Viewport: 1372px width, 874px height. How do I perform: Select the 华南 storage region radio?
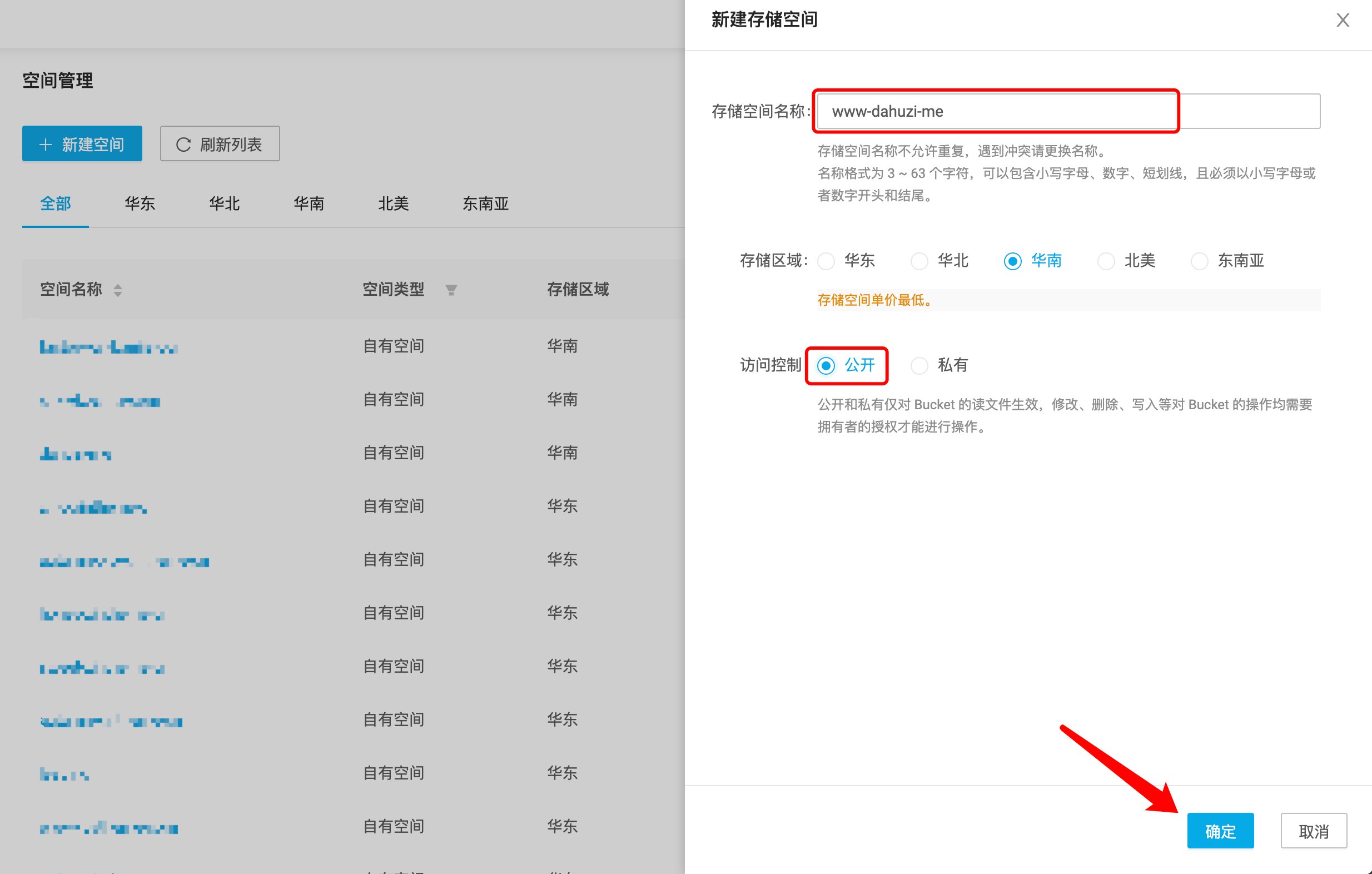[1012, 261]
